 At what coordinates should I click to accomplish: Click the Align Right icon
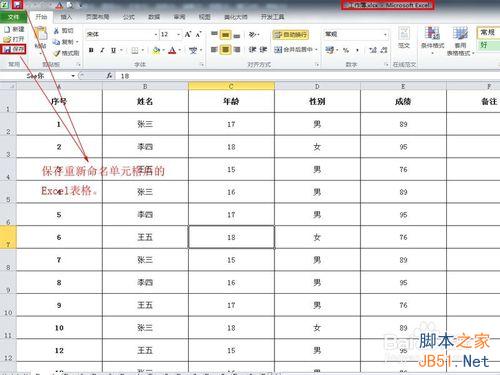(237, 50)
